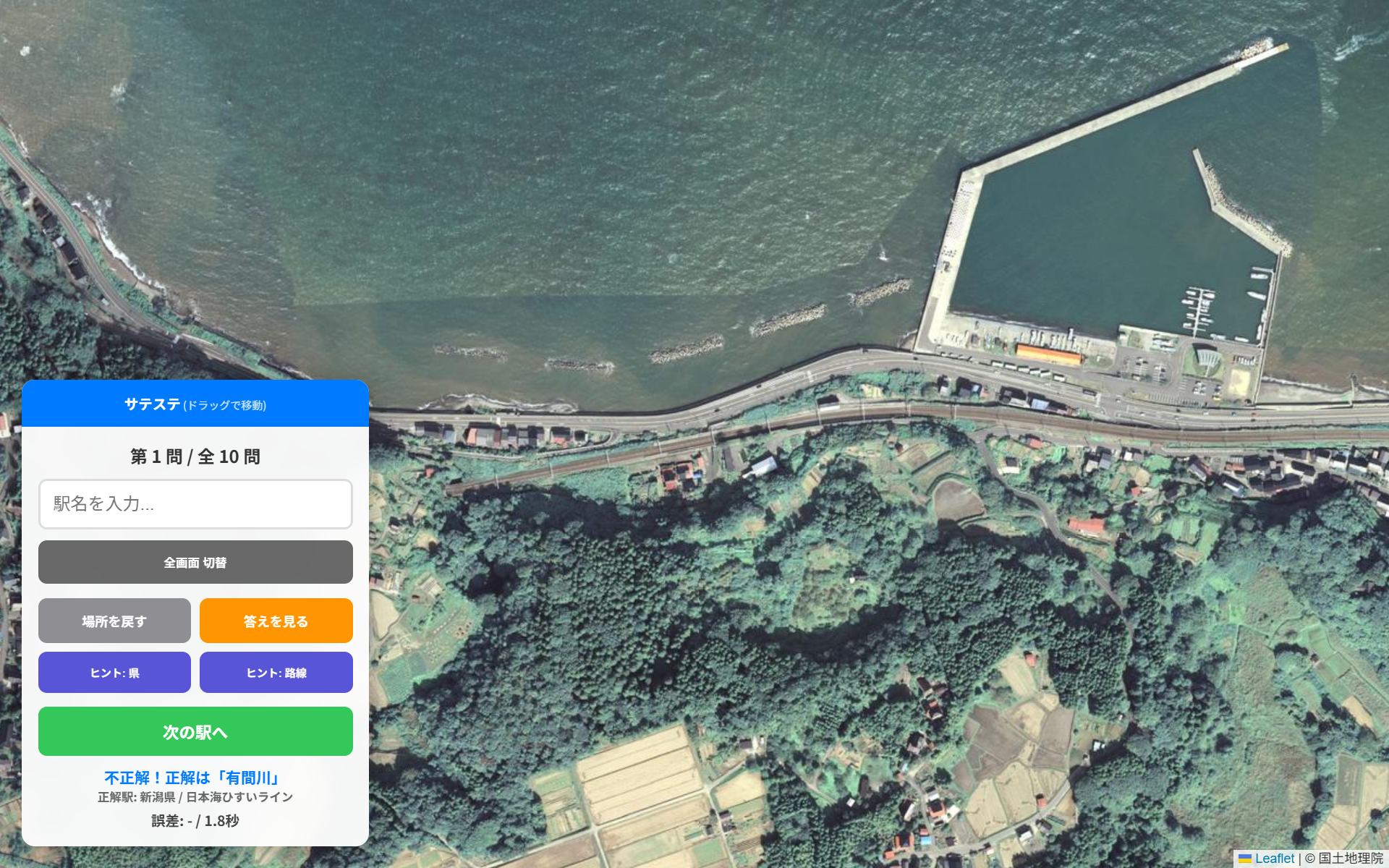This screenshot has height=868, width=1389.
Task: Click the boat pier inside the harbor
Action: click(x=1199, y=310)
